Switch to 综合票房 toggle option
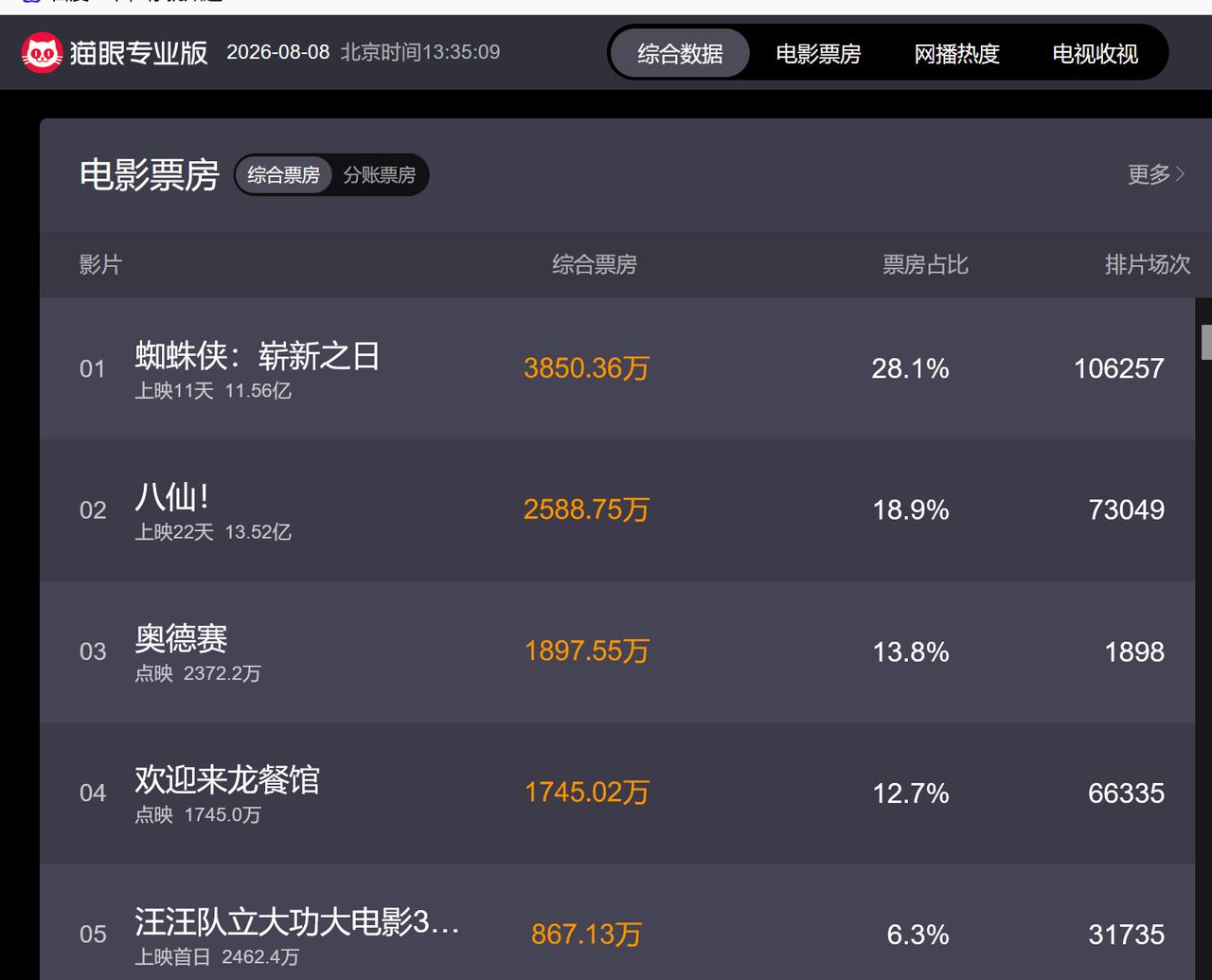Viewport: 1212px width, 980px height. [283, 175]
